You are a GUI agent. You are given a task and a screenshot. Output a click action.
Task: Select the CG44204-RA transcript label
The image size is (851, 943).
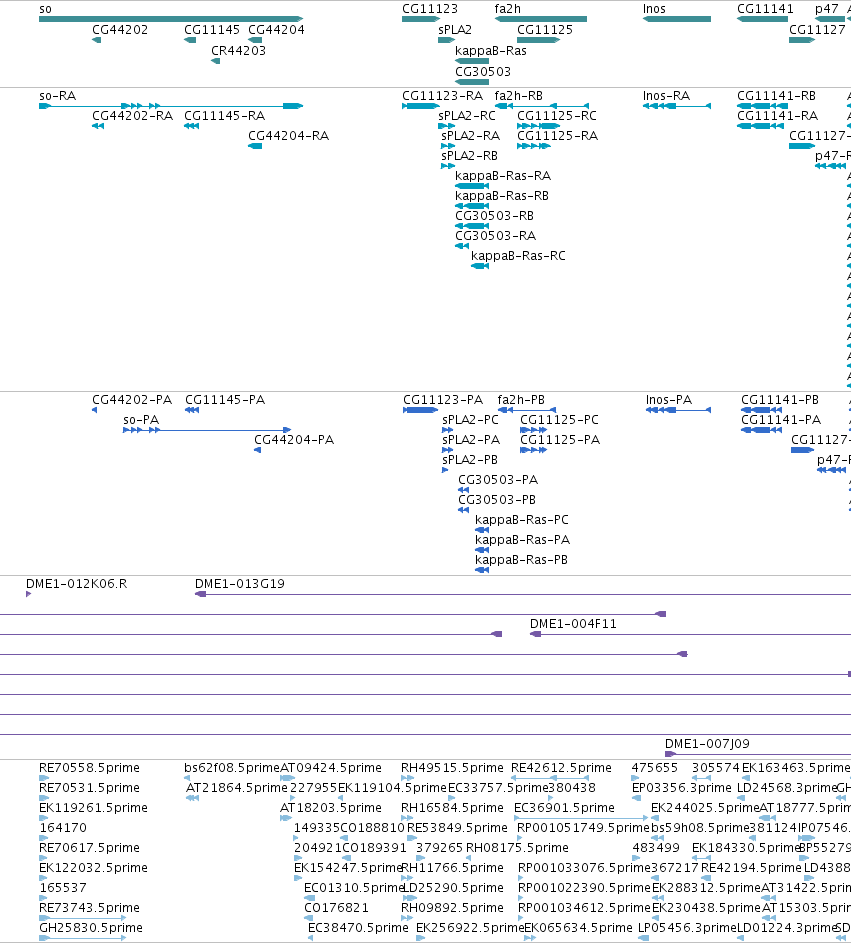pyautogui.click(x=289, y=135)
